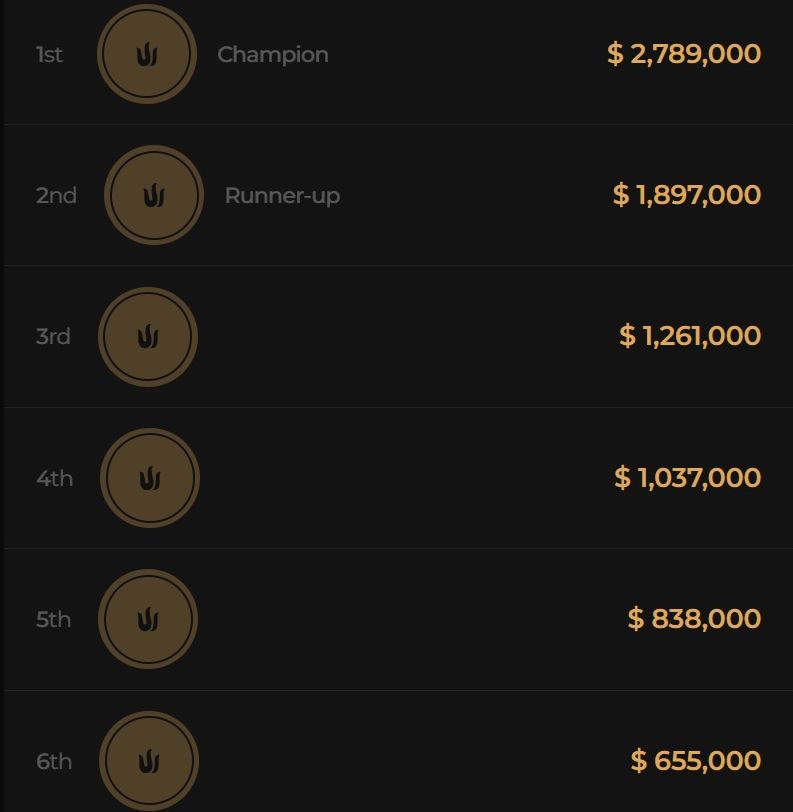Select the 4th rank label
This screenshot has width=793, height=812.
pos(55,479)
